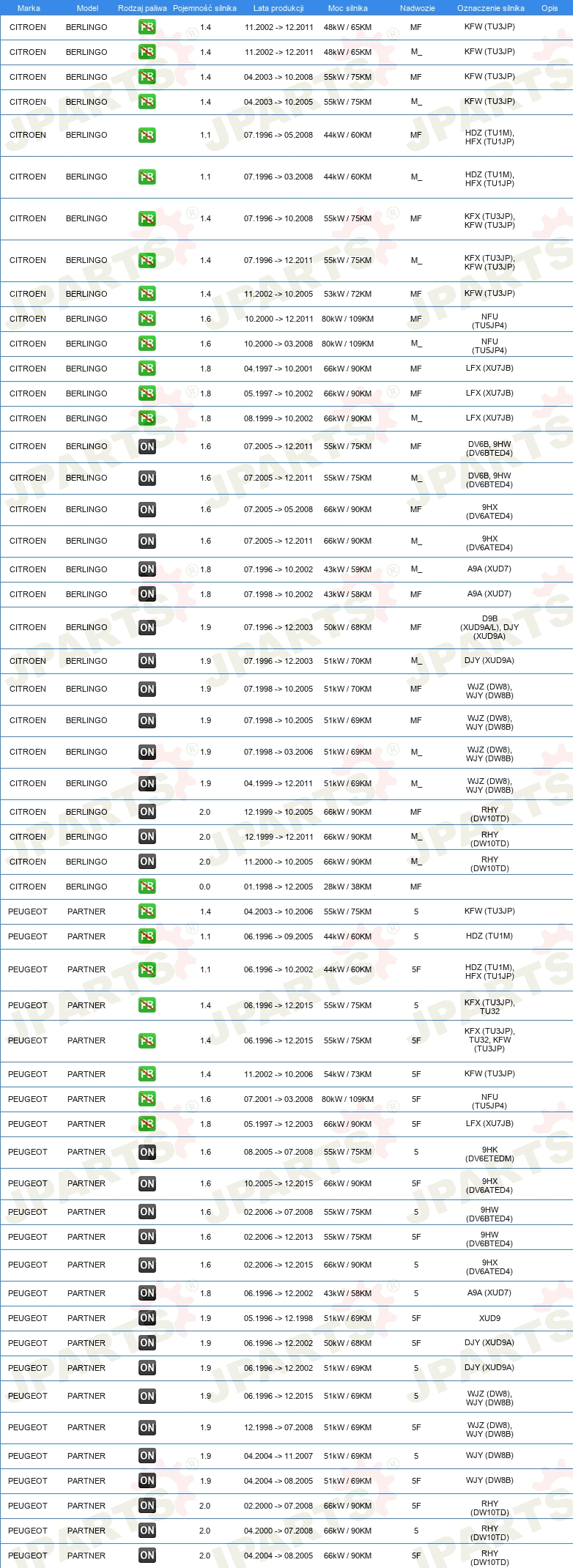Select the 04.1997 -> 10.2001 date cell
The height and width of the screenshot is (1568, 573).
point(278,369)
